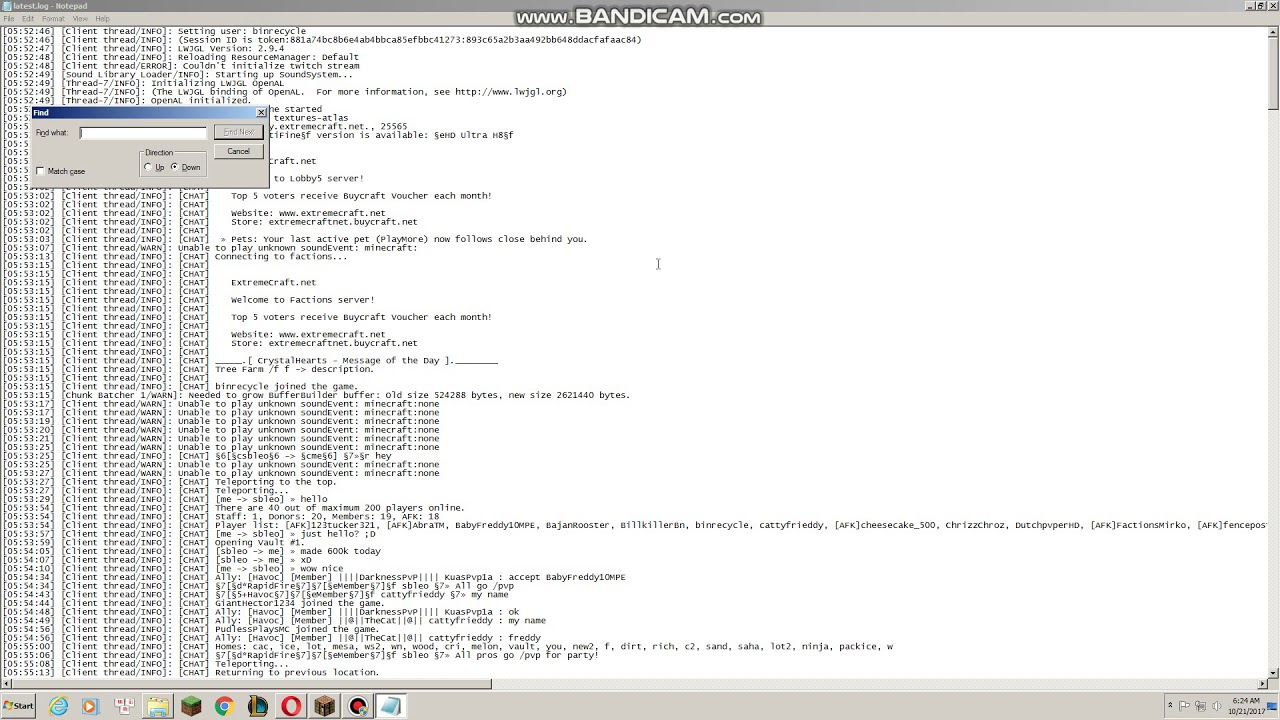Open Windows Explorer folder icon
This screenshot has height=720, width=1280.
[x=157, y=706]
